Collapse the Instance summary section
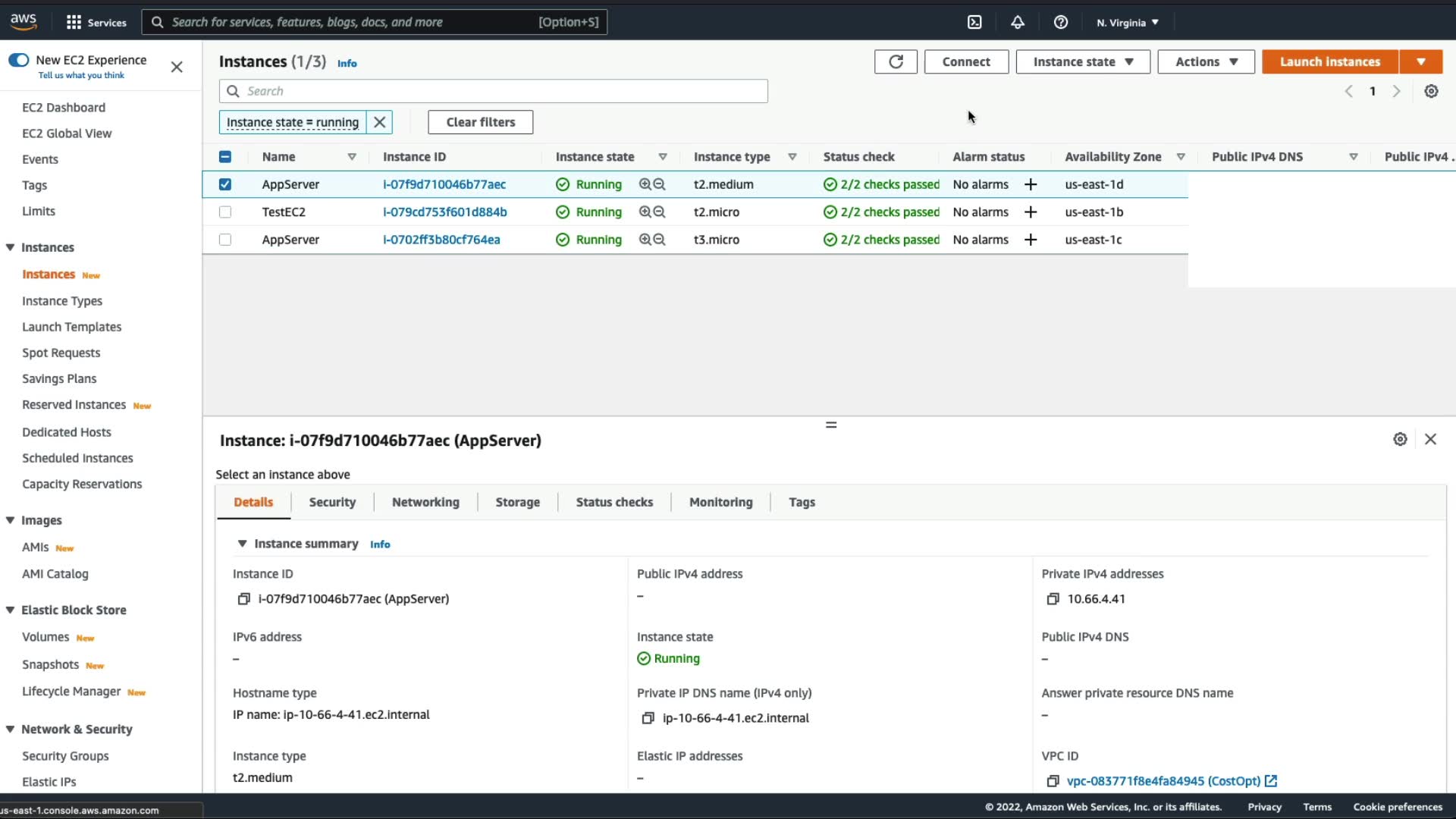Viewport: 1456px width, 819px height. tap(242, 544)
